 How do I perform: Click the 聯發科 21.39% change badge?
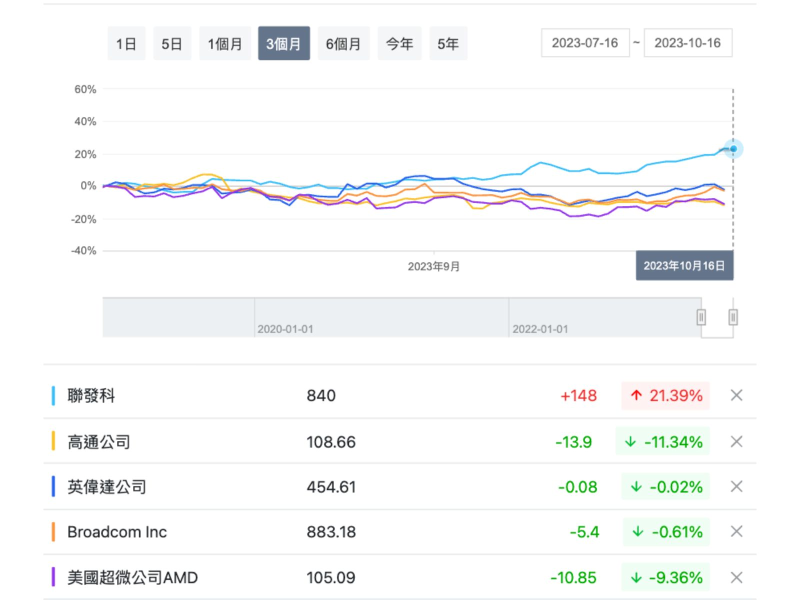[665, 395]
